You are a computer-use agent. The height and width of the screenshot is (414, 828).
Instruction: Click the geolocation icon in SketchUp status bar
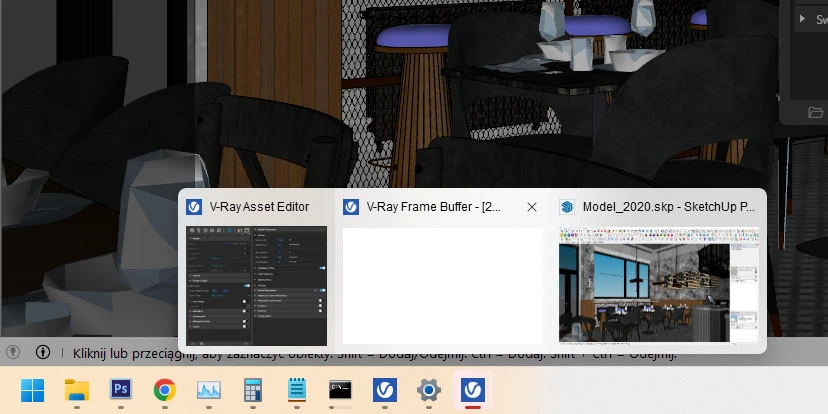[13, 352]
